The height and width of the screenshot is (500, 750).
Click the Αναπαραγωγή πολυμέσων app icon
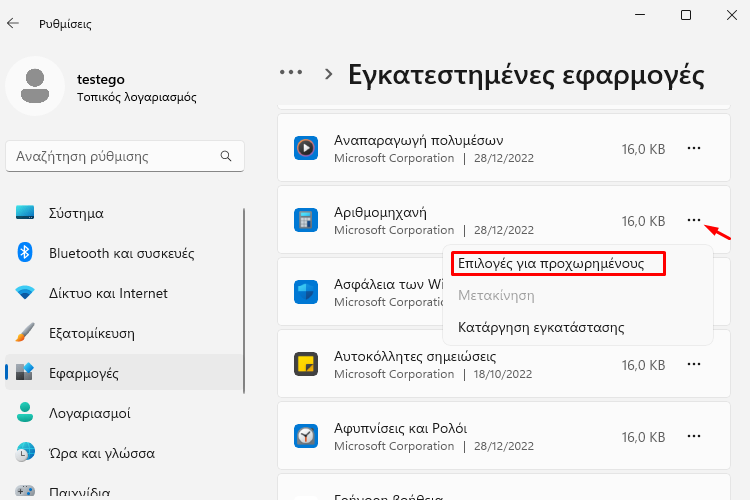[x=306, y=147]
